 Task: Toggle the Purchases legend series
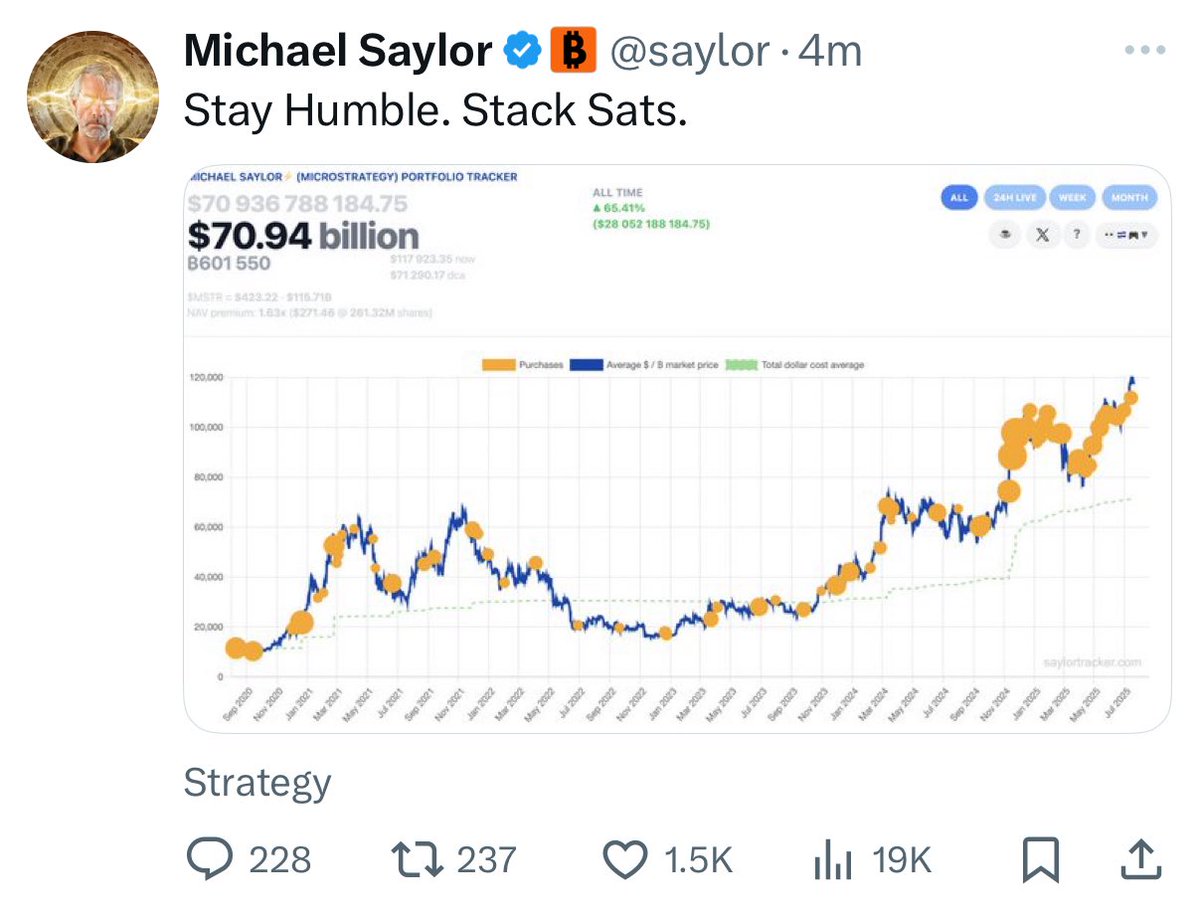(x=522, y=365)
